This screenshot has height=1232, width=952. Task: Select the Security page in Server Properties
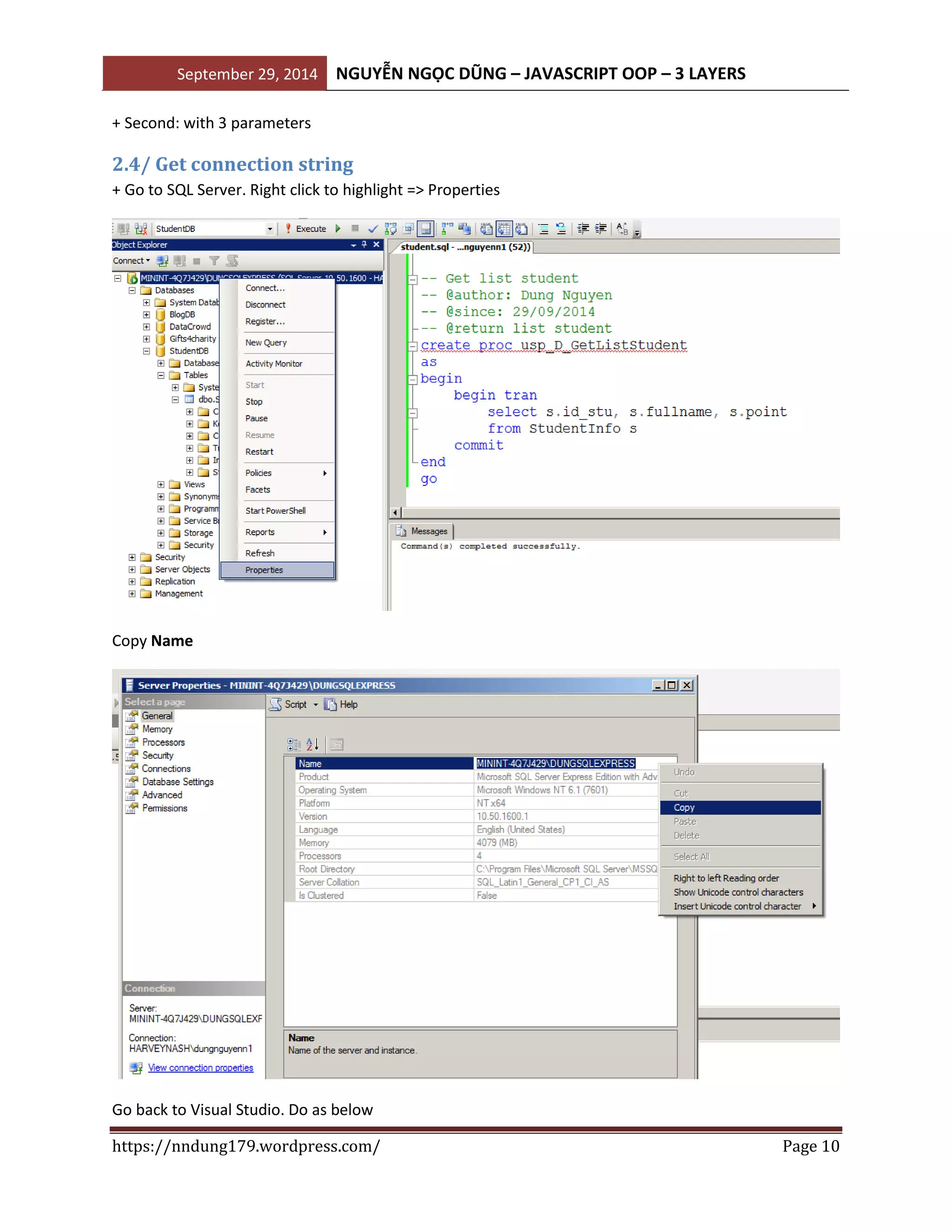[158, 755]
